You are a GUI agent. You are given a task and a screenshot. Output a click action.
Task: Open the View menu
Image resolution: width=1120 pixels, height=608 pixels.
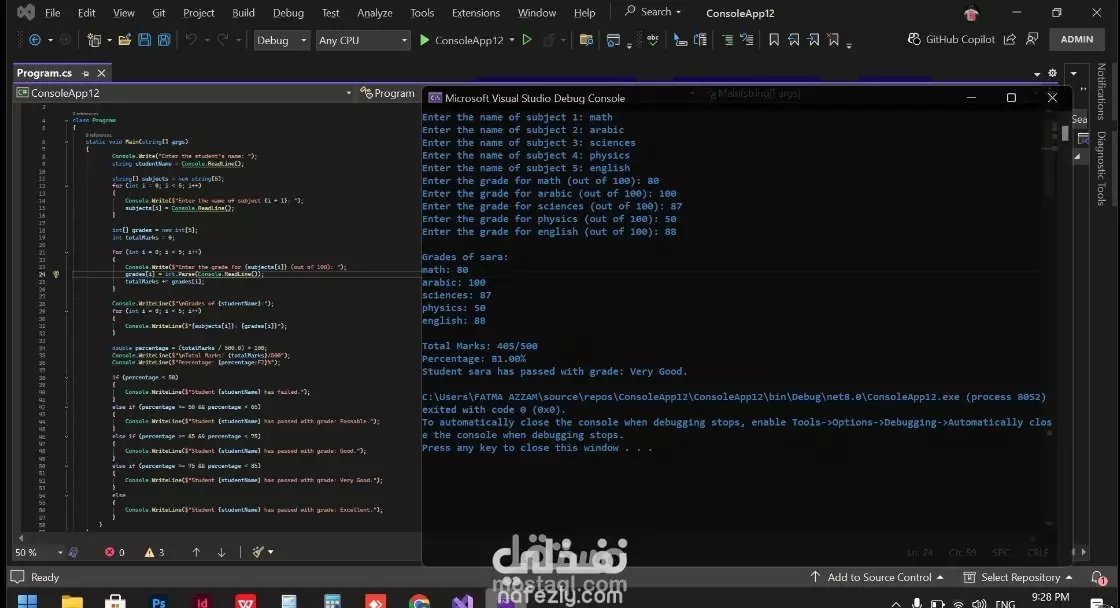[124, 13]
